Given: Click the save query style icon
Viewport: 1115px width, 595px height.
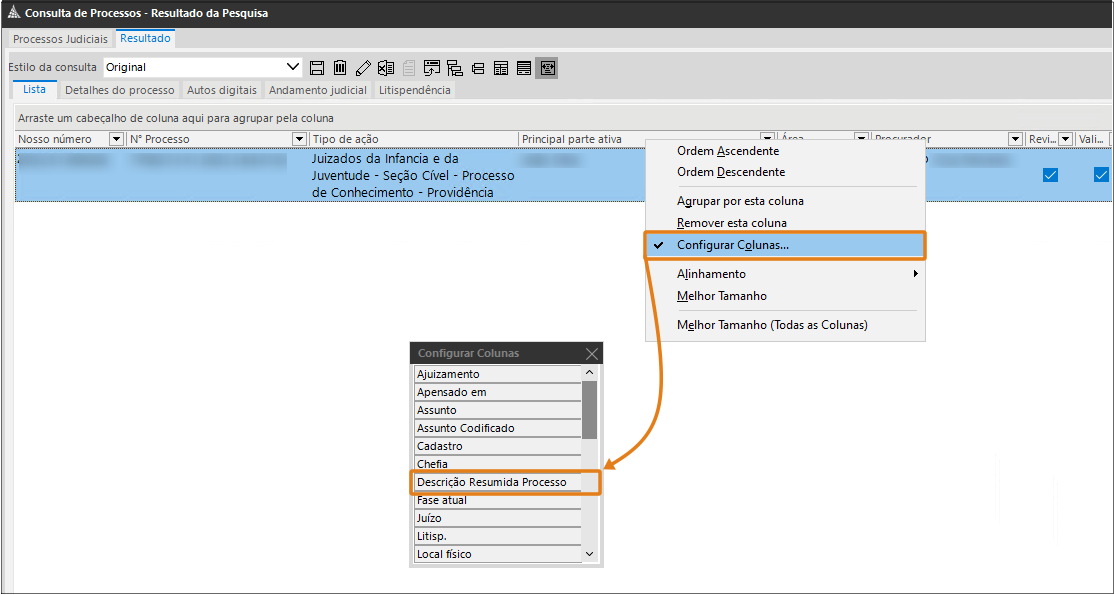Looking at the screenshot, I should click(x=317, y=68).
